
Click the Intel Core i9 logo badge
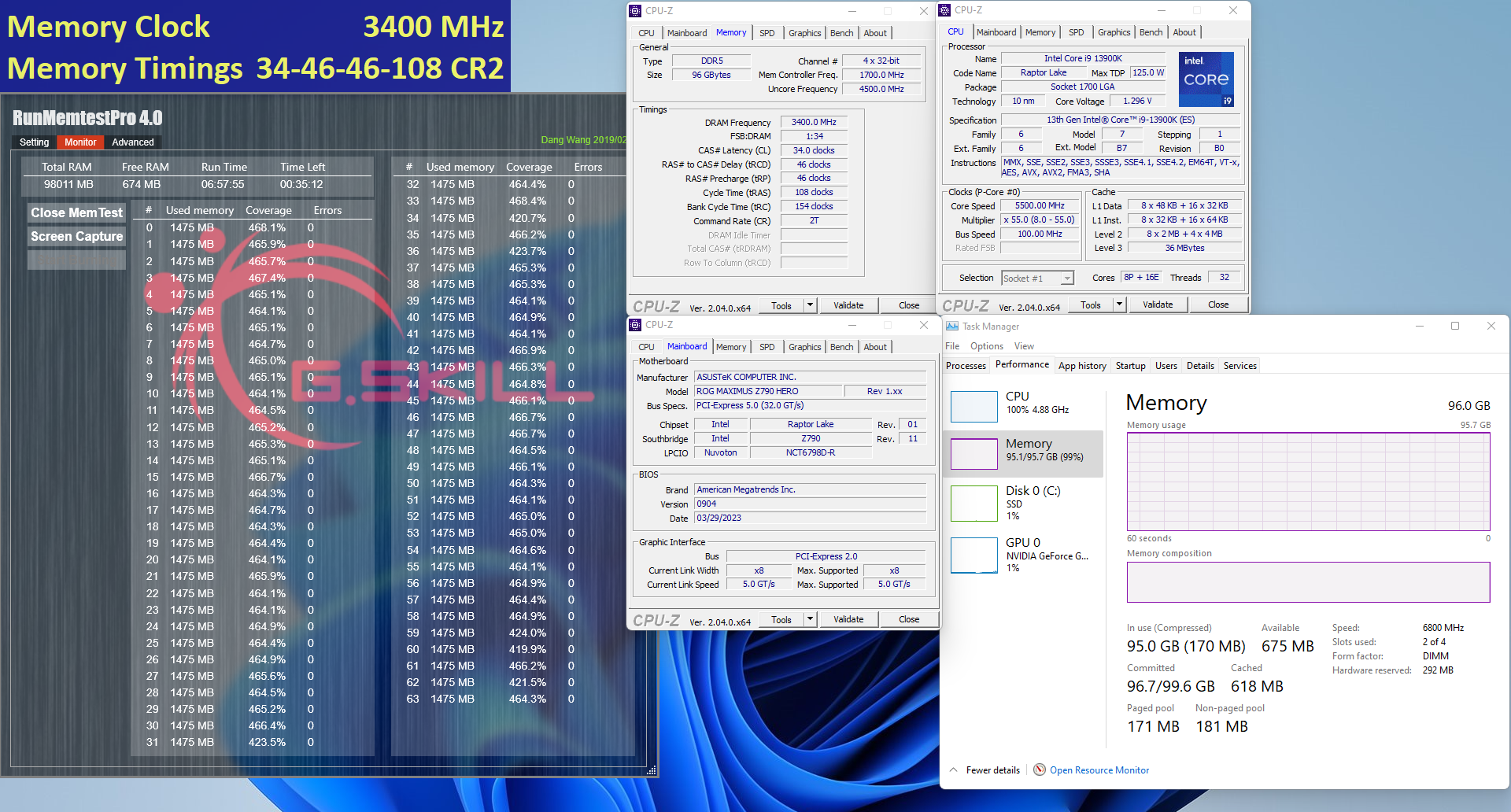pos(1206,79)
